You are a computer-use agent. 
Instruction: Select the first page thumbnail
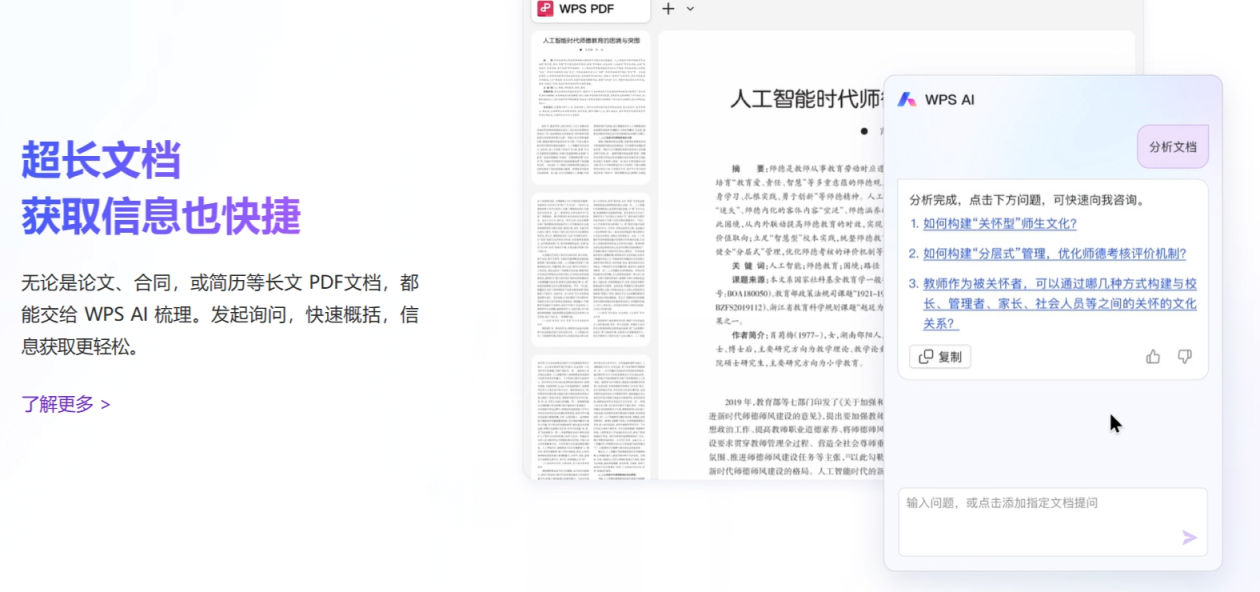[591, 108]
